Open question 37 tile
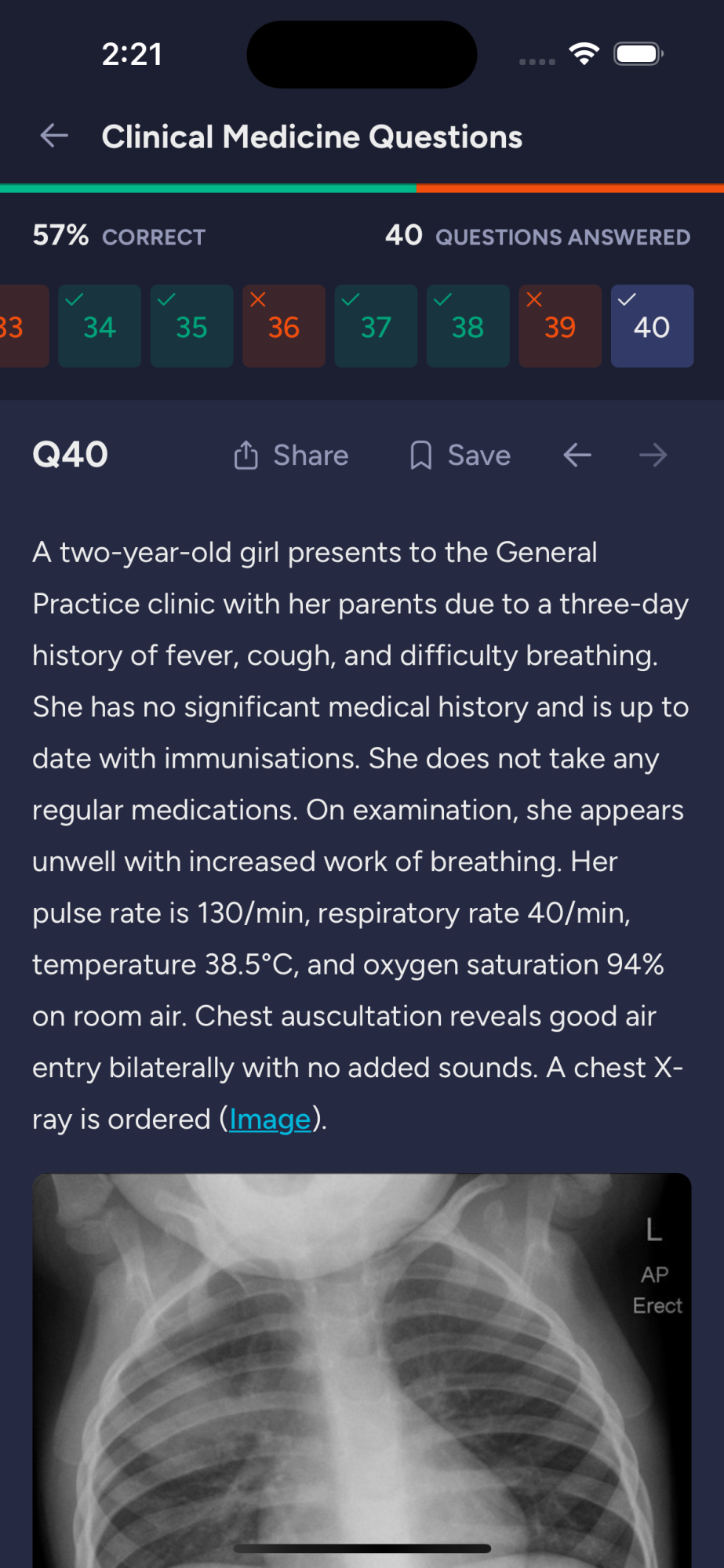The image size is (724, 1568). click(376, 326)
